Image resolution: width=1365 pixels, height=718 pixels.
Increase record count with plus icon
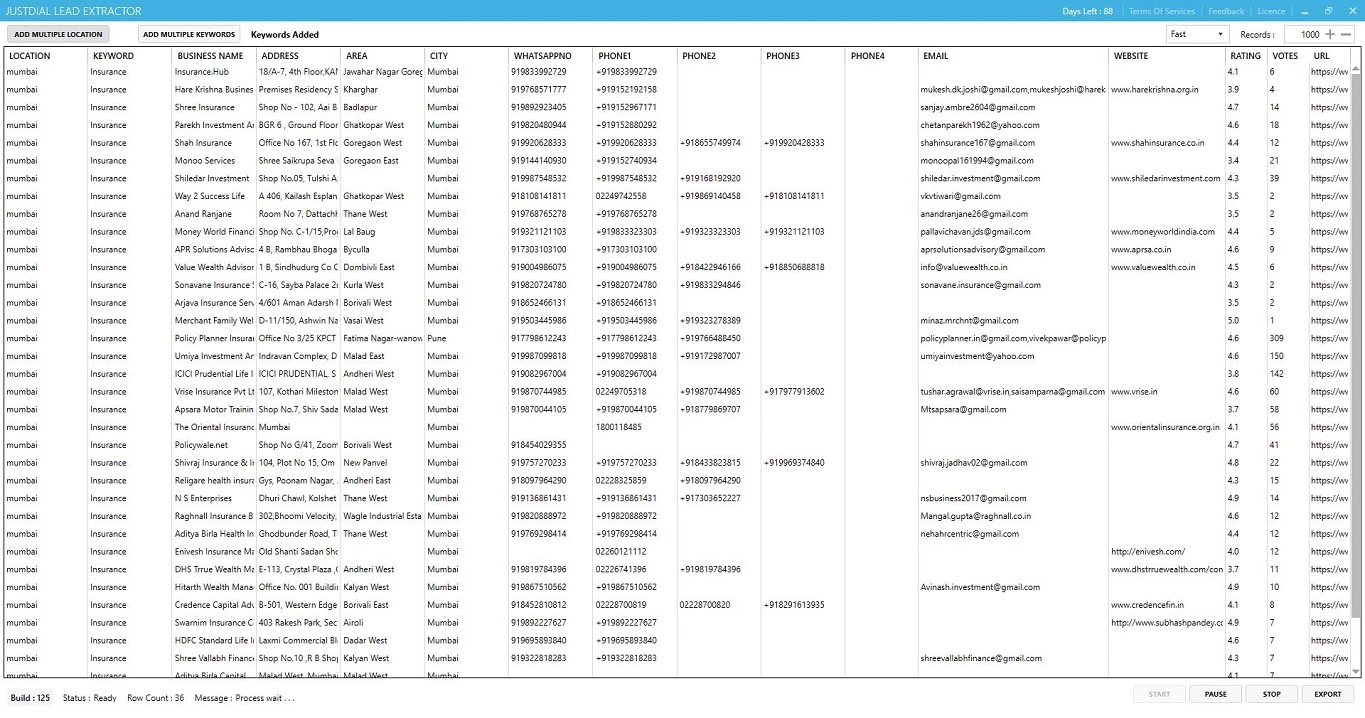(1330, 34)
